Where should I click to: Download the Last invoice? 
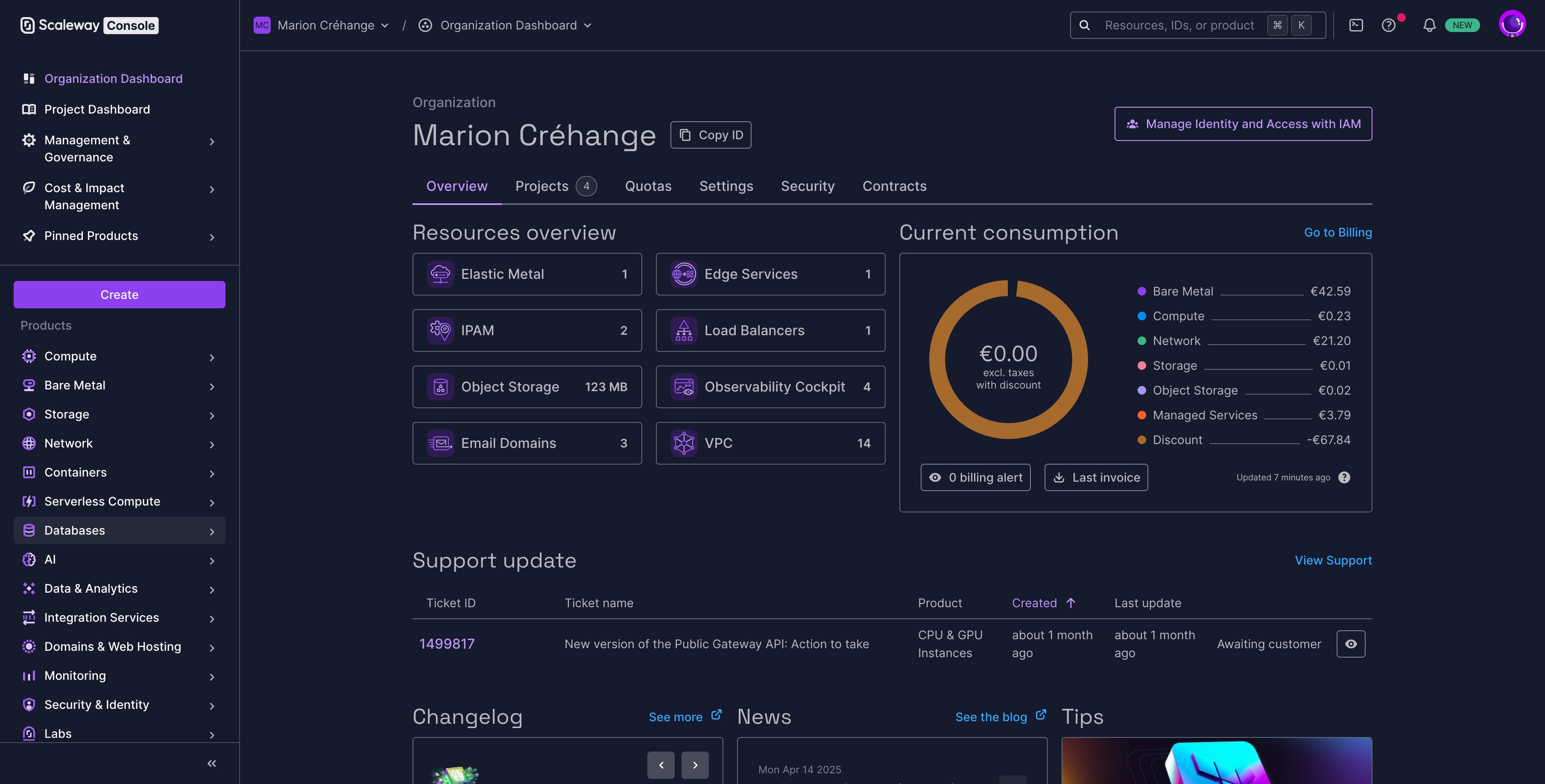(1096, 477)
